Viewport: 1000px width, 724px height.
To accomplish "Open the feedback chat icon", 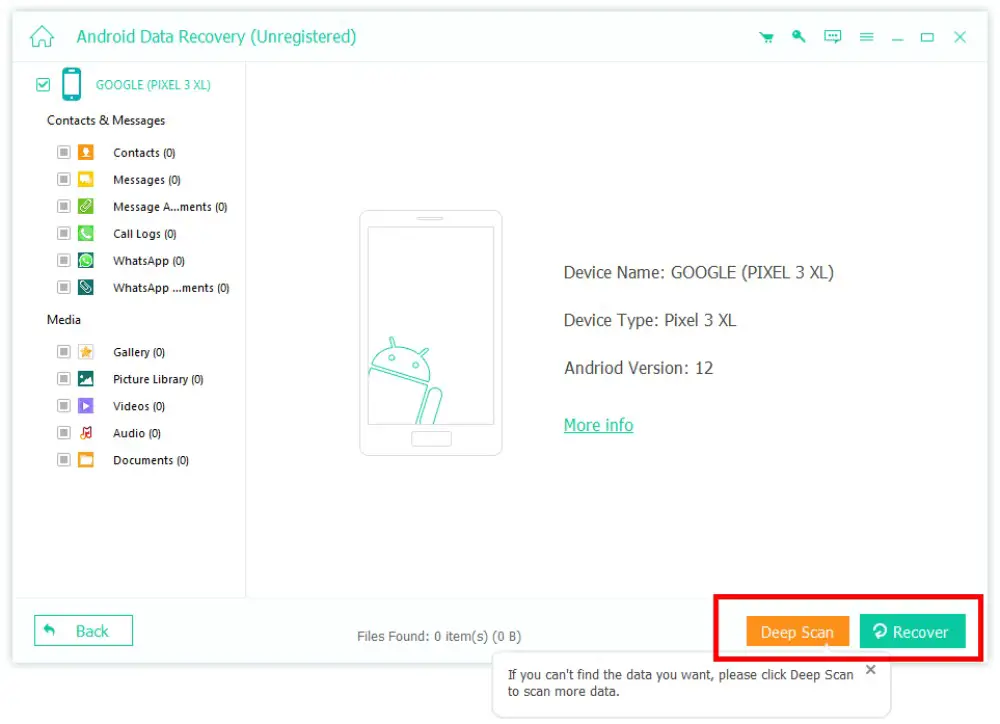I will (x=832, y=36).
